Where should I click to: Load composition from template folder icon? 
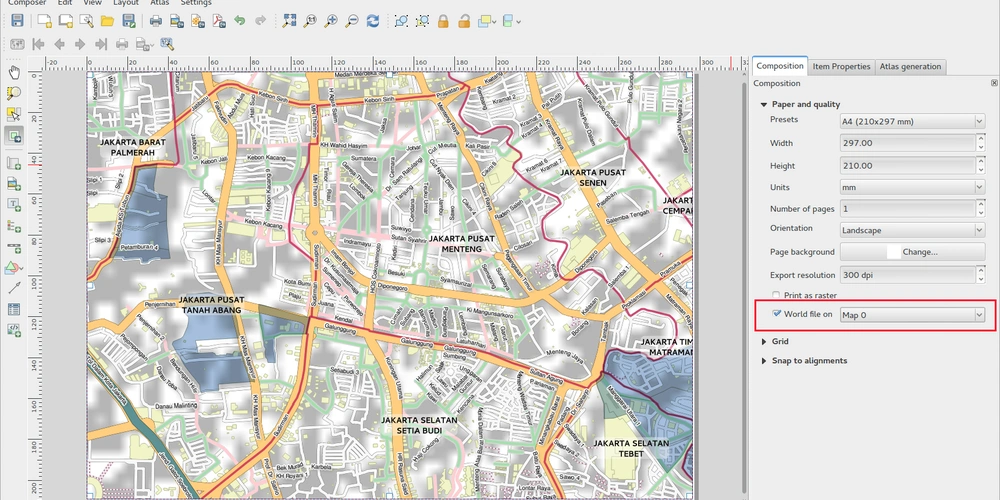pyautogui.click(x=107, y=21)
